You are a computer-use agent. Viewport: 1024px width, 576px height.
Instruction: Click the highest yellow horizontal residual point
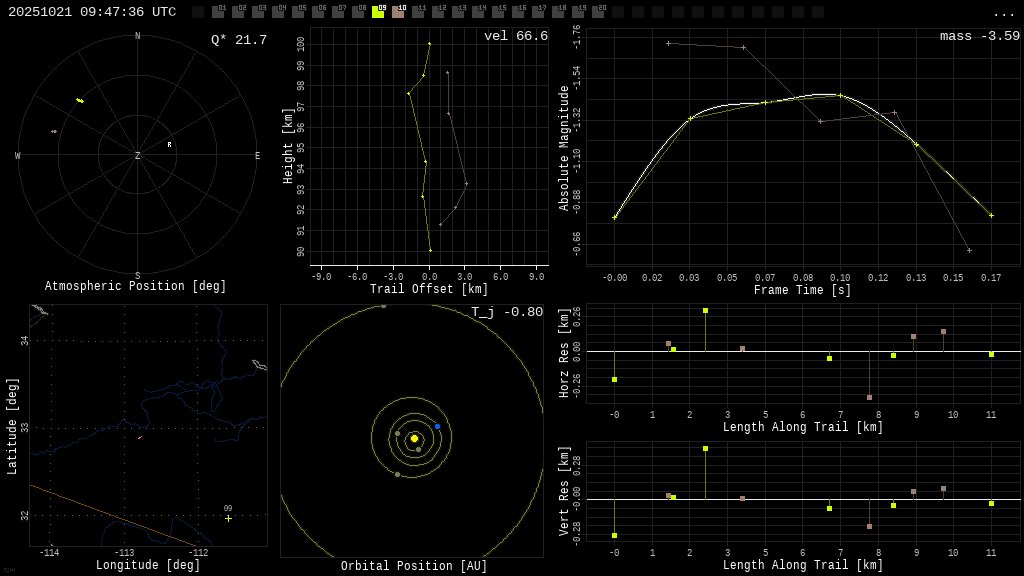(x=705, y=311)
